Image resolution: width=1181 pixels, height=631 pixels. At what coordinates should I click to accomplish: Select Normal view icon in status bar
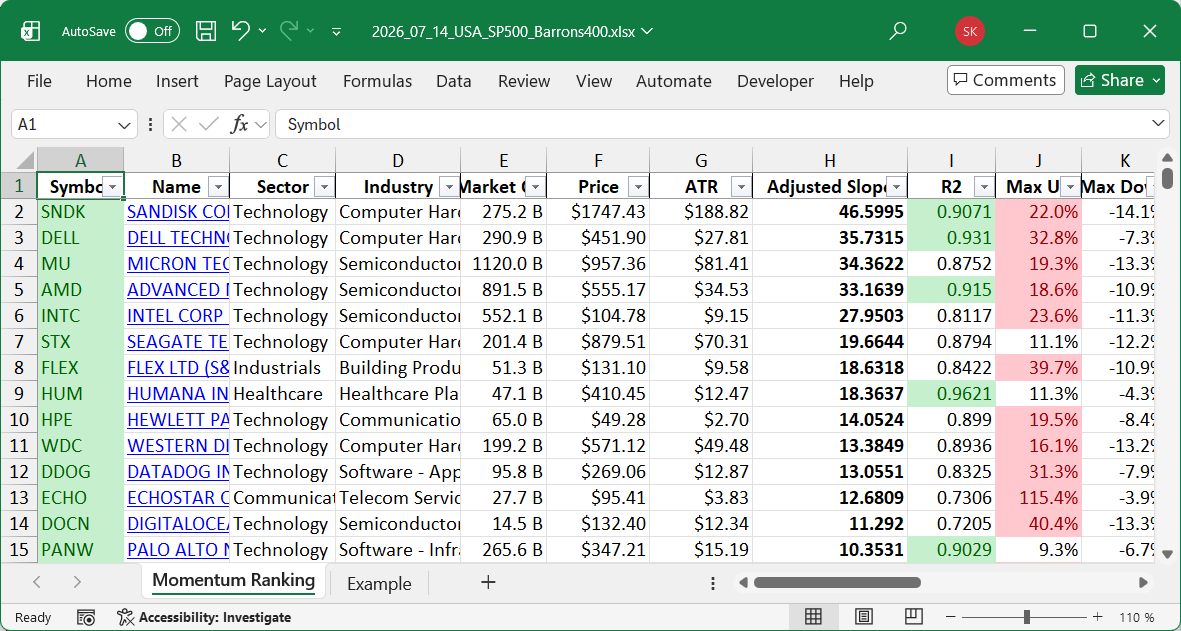coord(813,617)
